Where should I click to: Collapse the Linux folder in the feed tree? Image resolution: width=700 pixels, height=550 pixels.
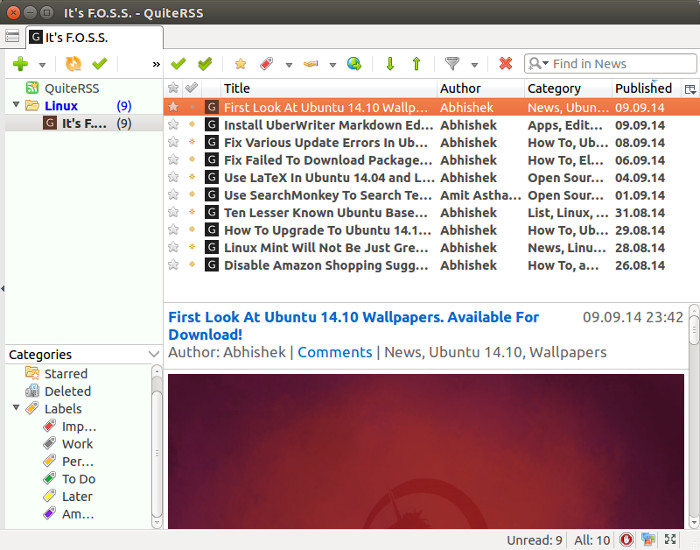click(x=16, y=106)
